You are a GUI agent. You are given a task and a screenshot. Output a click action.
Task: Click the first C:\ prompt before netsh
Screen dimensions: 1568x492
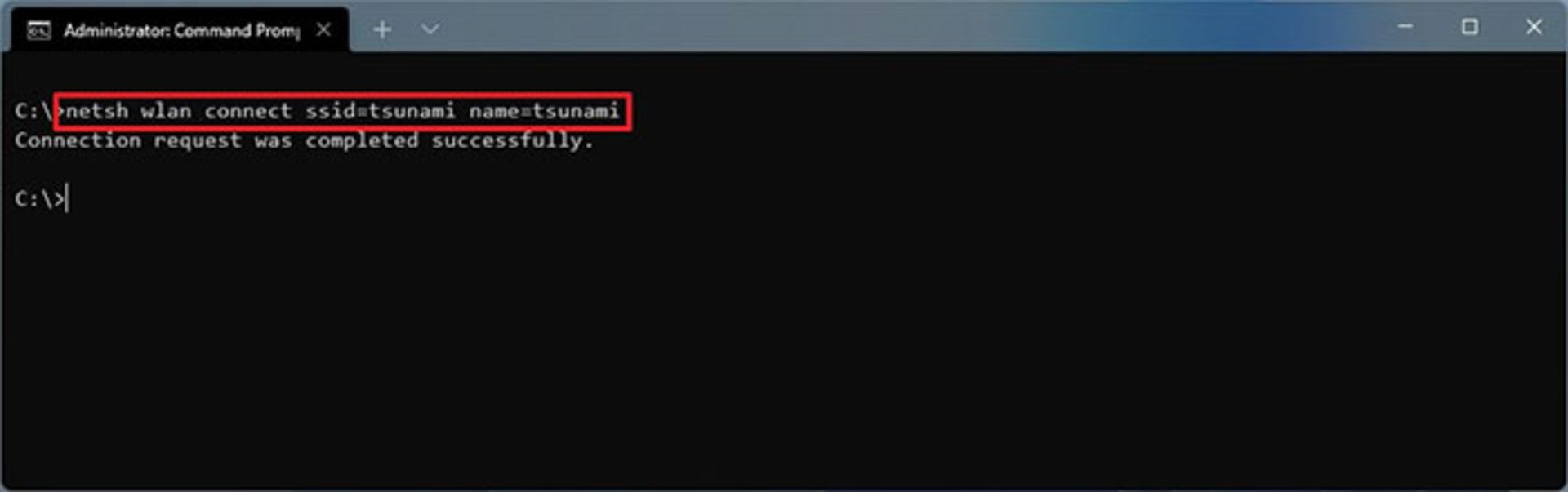(x=33, y=111)
